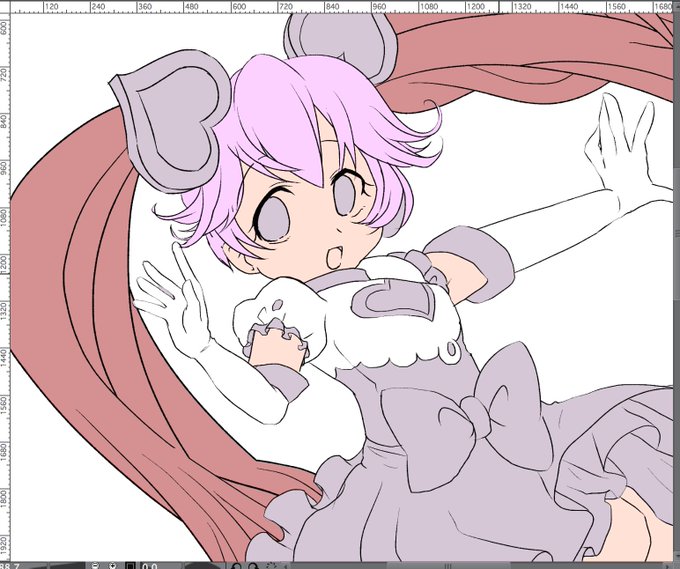Click the vertical ruler left of the canvas
The width and height of the screenshot is (680, 569).
click(5, 288)
